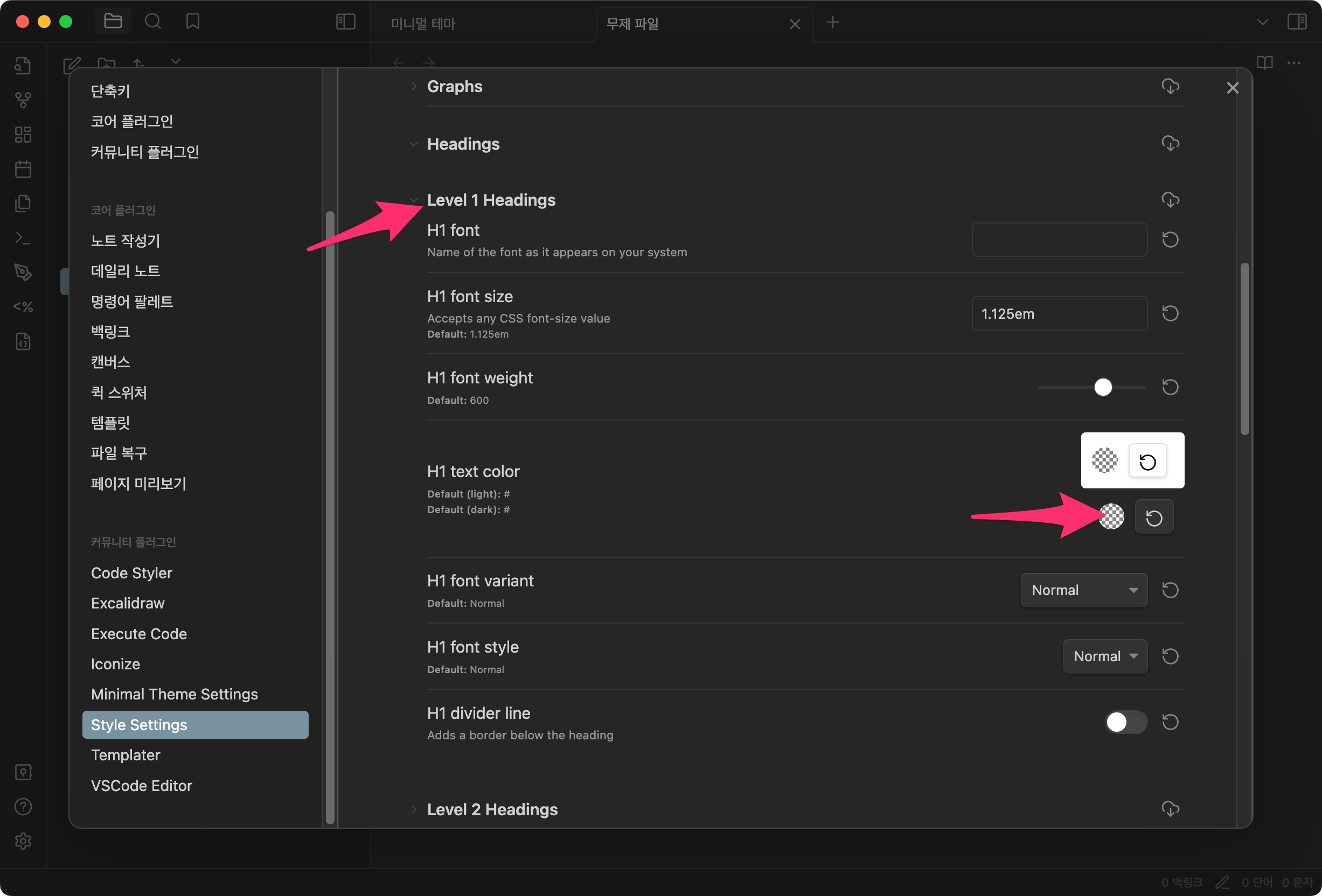1322x896 pixels.
Task: Click the H1 font name input field
Action: tap(1059, 240)
